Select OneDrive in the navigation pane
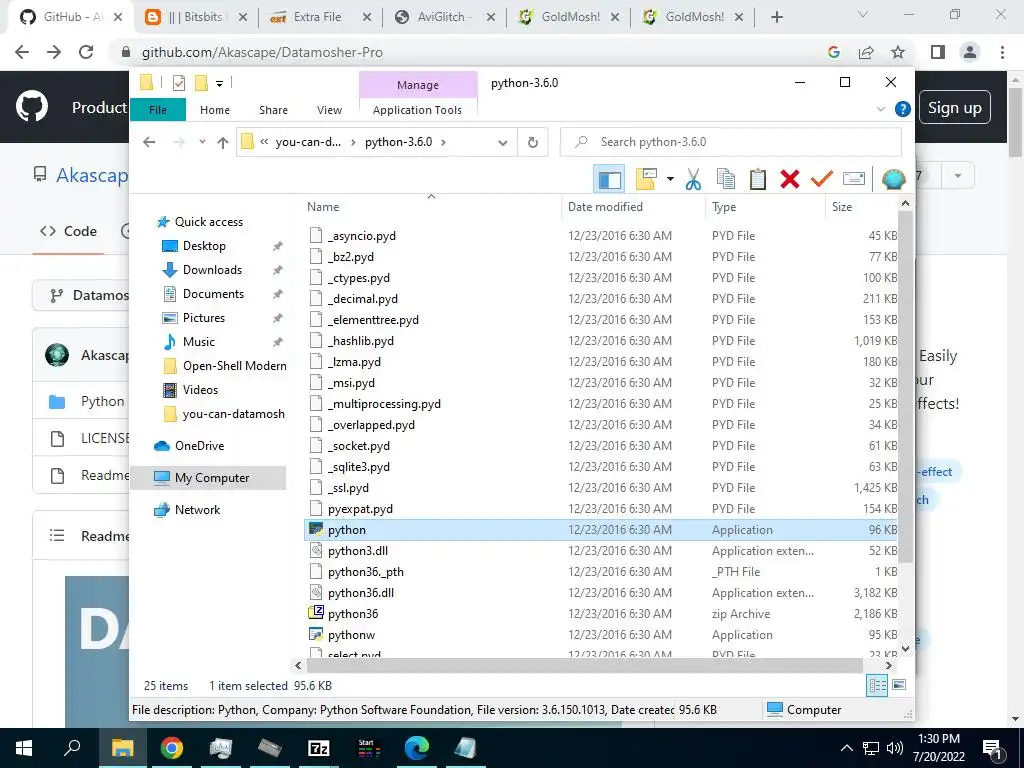The image size is (1024, 768). point(199,445)
